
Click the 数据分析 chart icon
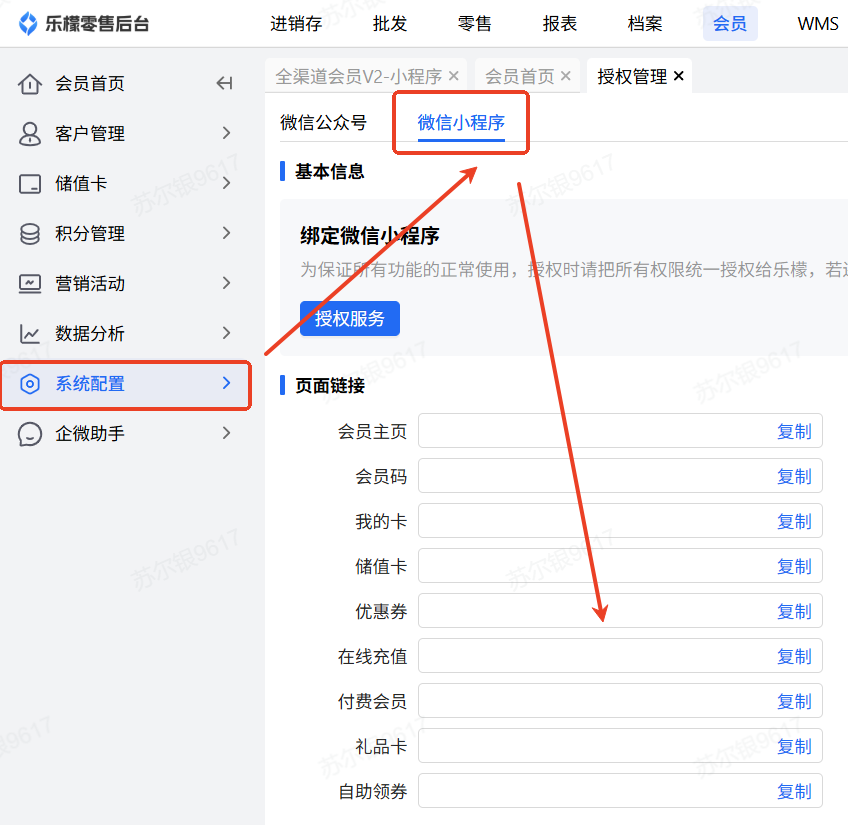point(30,334)
